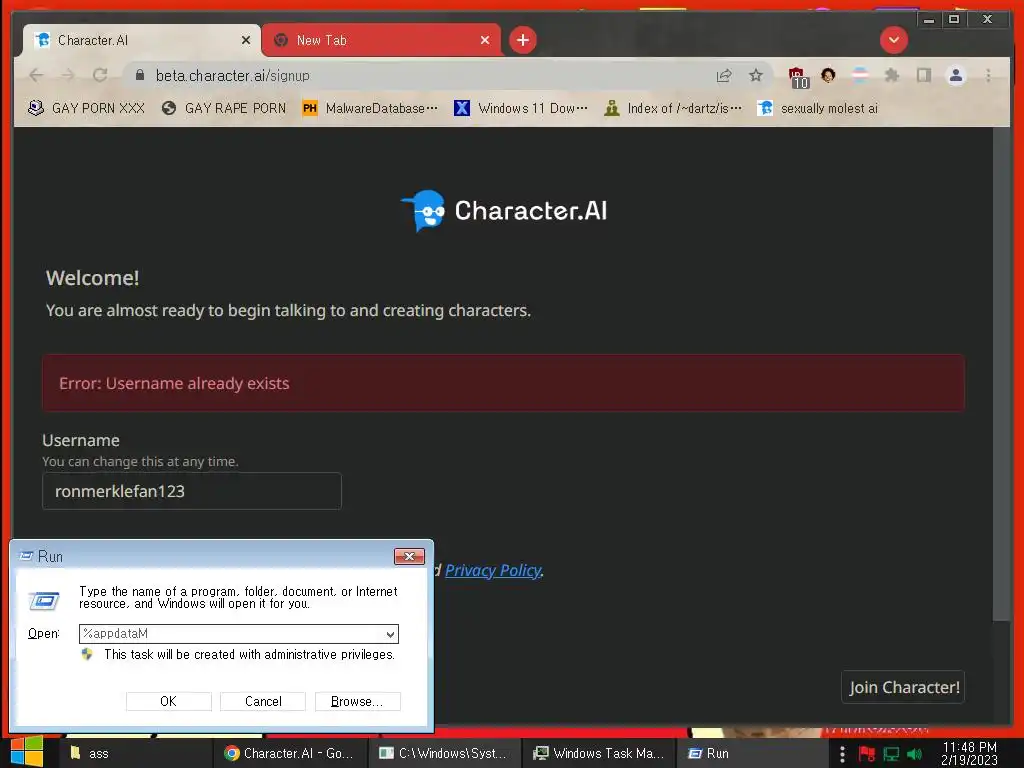Image resolution: width=1024 pixels, height=768 pixels.
Task: Click the Character.AI logo on the page
Action: [x=504, y=210]
